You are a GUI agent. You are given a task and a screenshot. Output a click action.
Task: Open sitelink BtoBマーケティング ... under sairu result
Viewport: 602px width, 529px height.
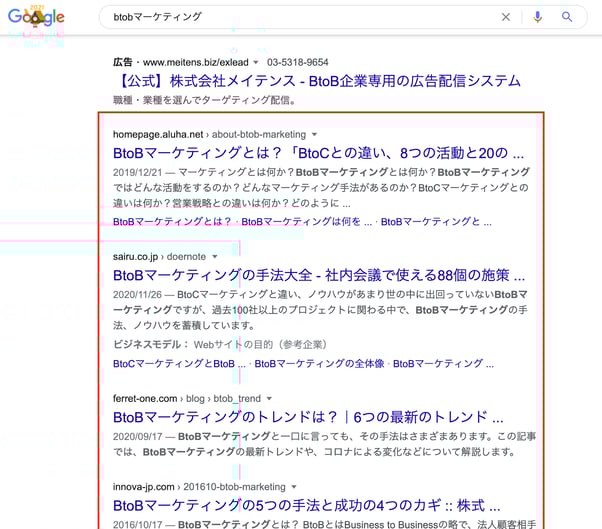click(x=443, y=364)
